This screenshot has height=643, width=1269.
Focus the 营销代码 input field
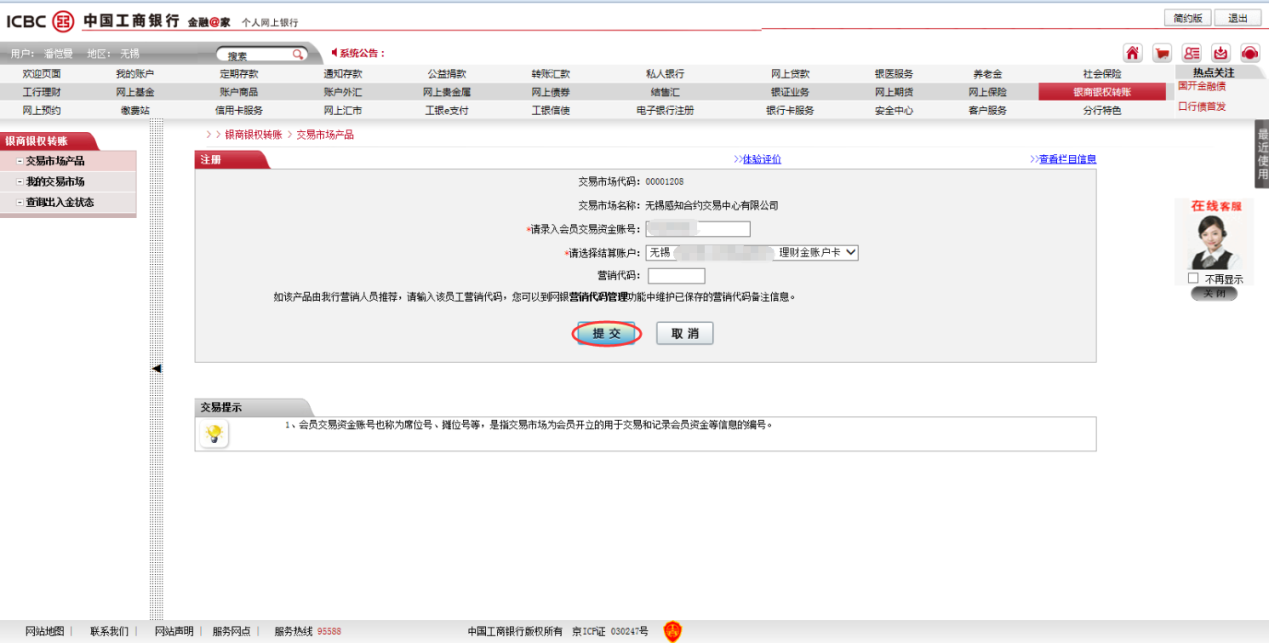coord(676,276)
